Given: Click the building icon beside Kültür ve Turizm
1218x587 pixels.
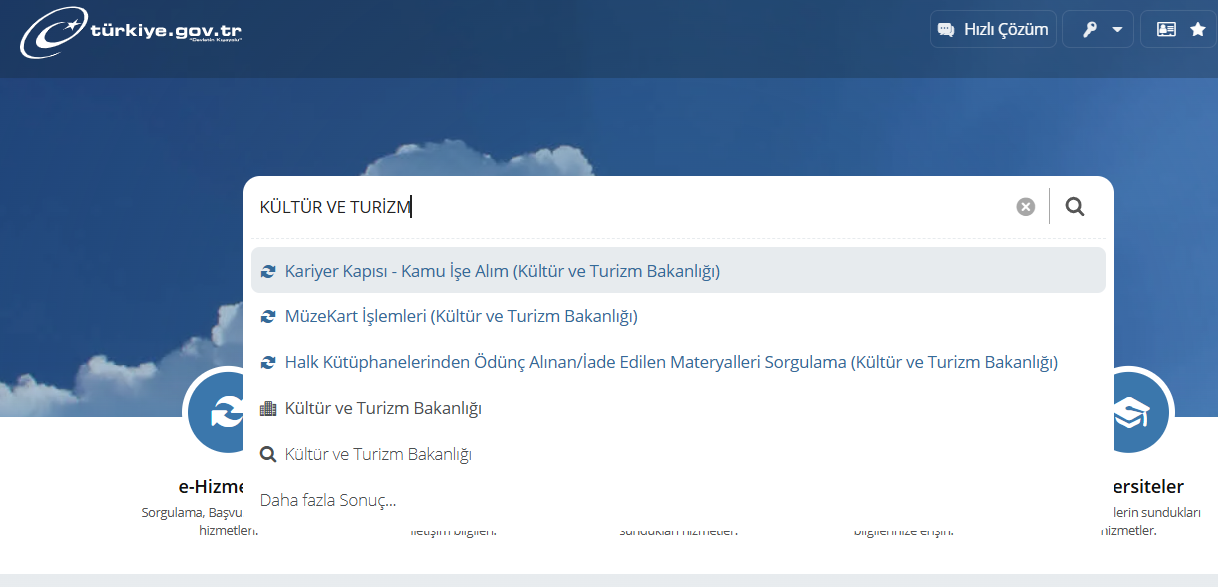Looking at the screenshot, I should (268, 408).
